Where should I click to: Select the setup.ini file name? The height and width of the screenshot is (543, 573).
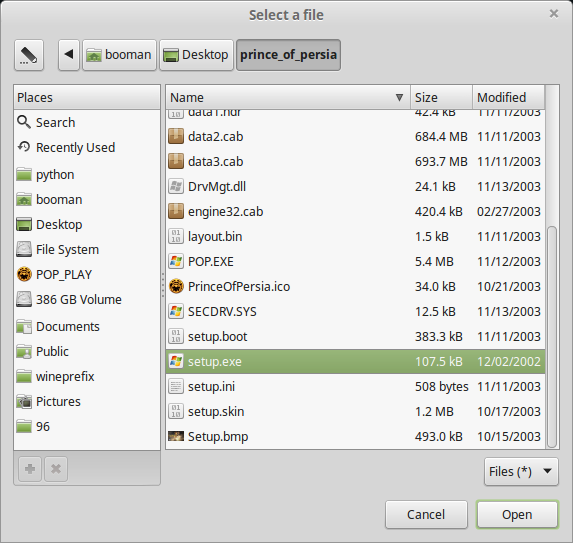coord(211,387)
